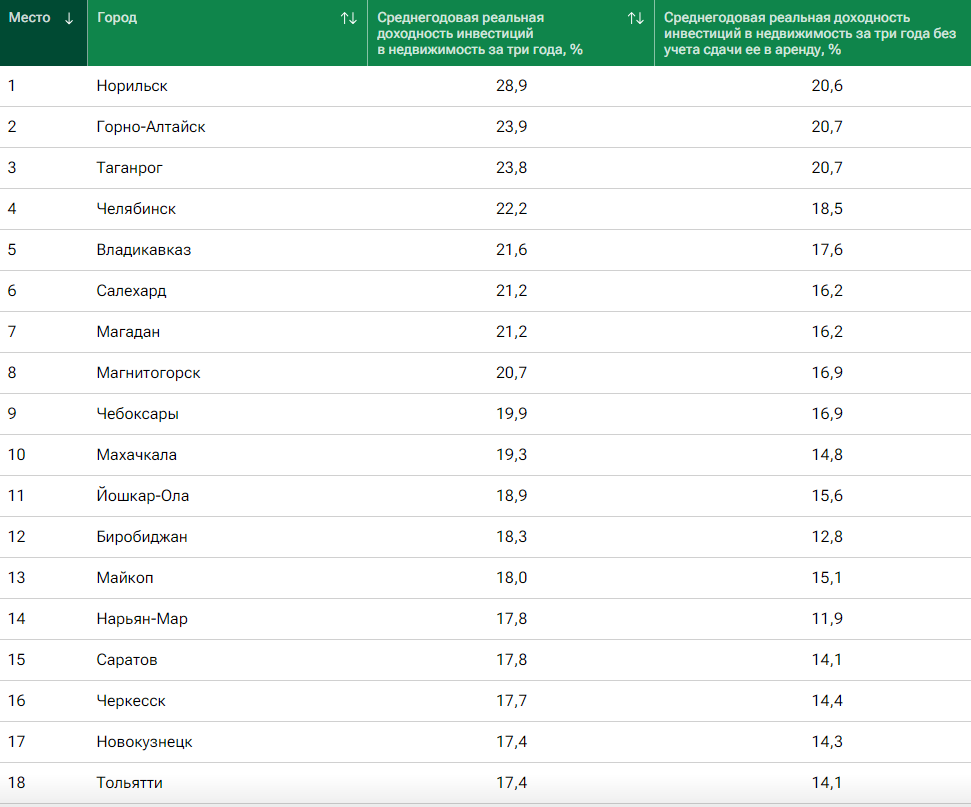Select Салехард row city name
971x807 pixels.
(132, 291)
